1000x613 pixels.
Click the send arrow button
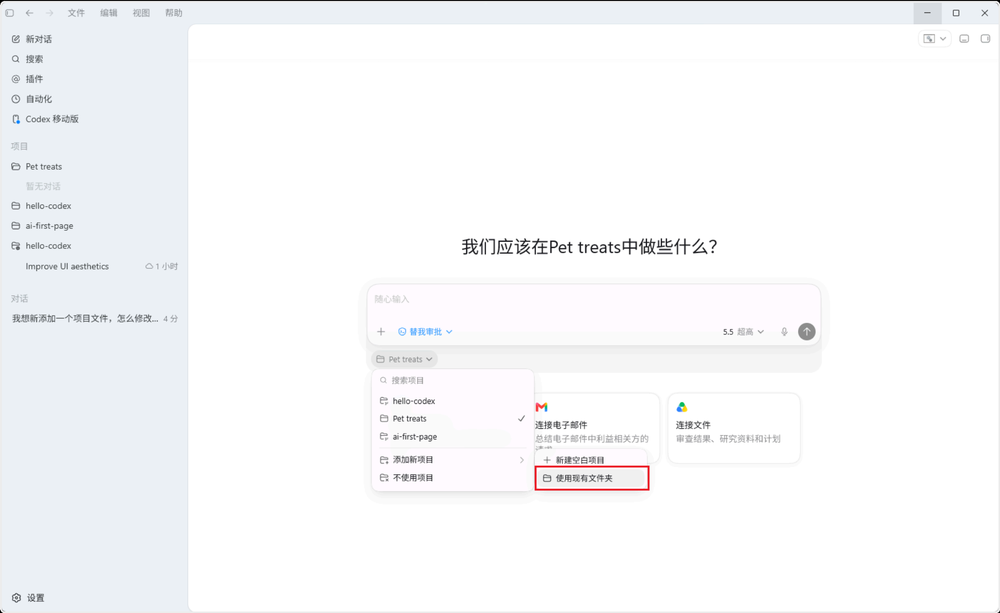[807, 332]
